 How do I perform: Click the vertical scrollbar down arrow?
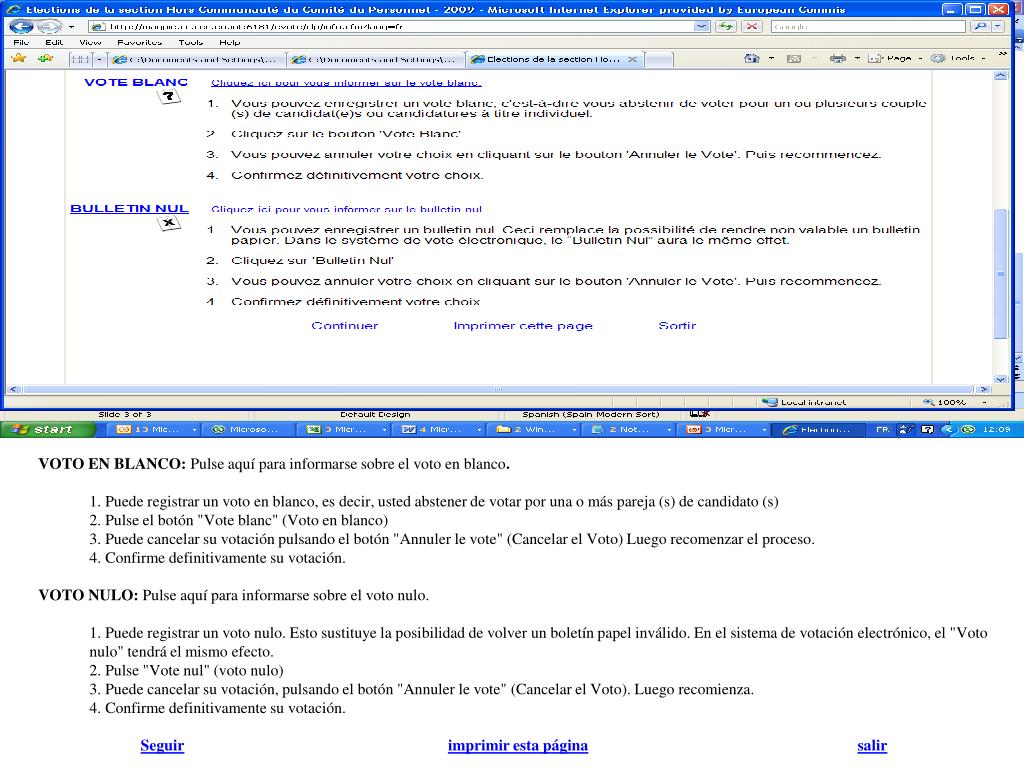point(1000,379)
